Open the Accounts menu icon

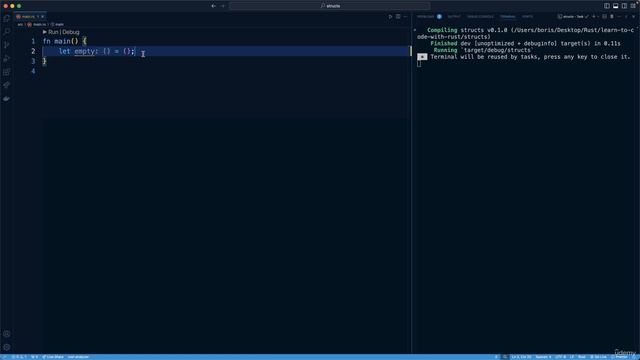click(7, 334)
